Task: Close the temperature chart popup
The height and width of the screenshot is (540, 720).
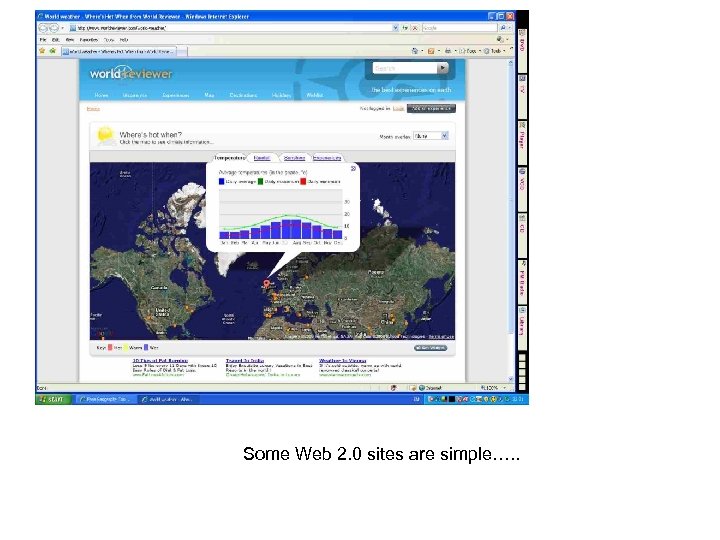Action: click(x=353, y=169)
